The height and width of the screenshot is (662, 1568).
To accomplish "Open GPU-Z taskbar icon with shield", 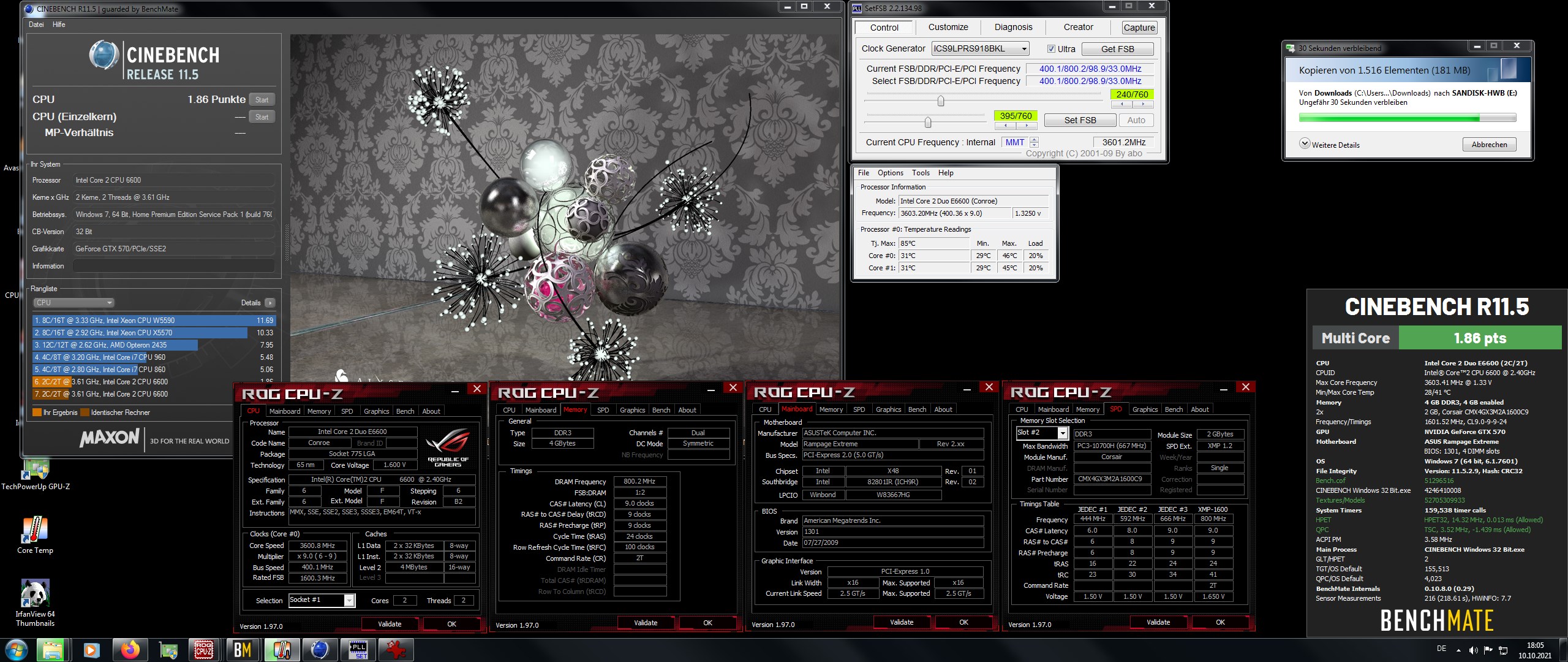I will (168, 650).
